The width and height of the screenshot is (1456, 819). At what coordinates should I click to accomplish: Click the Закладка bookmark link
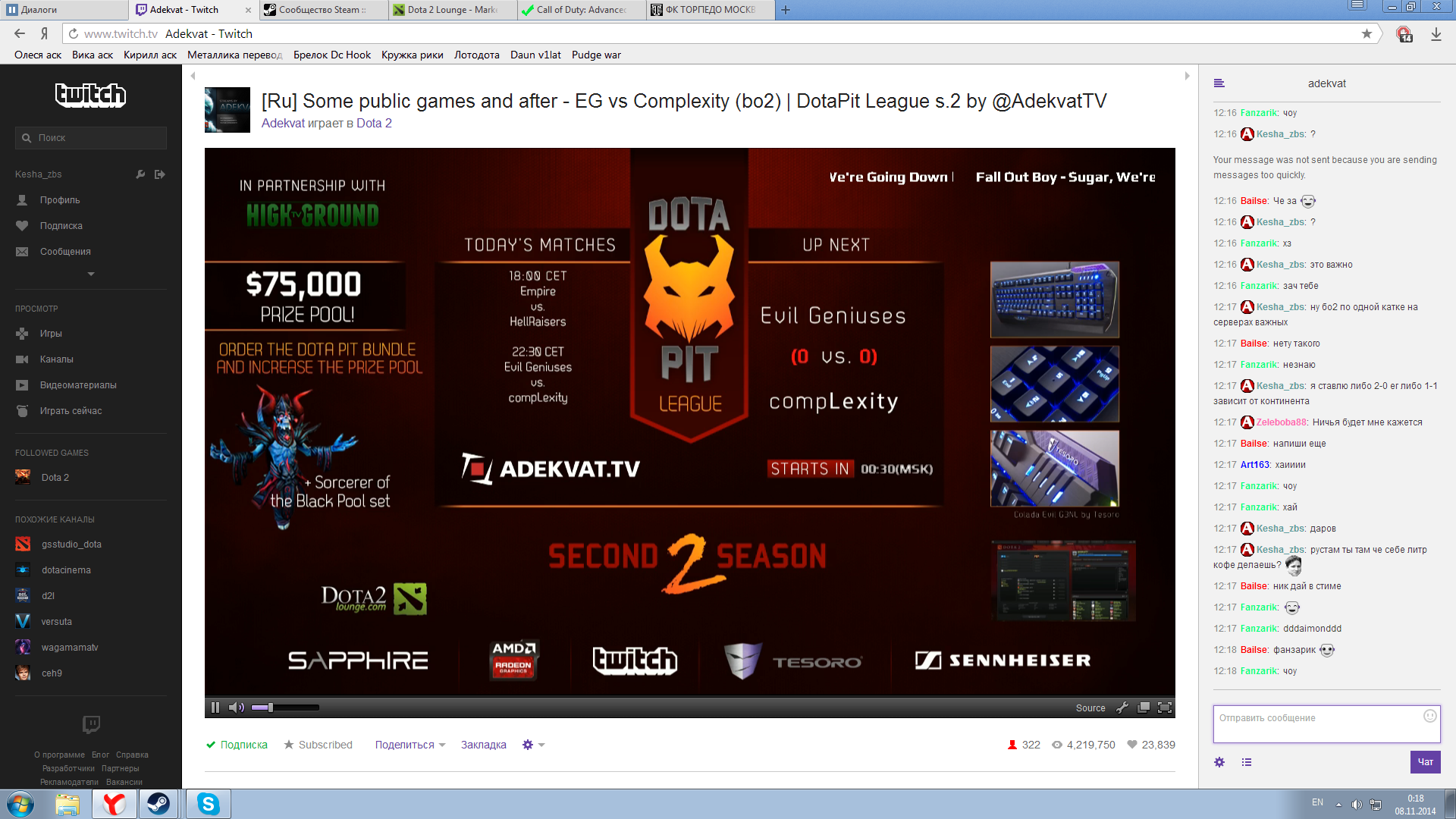point(484,745)
